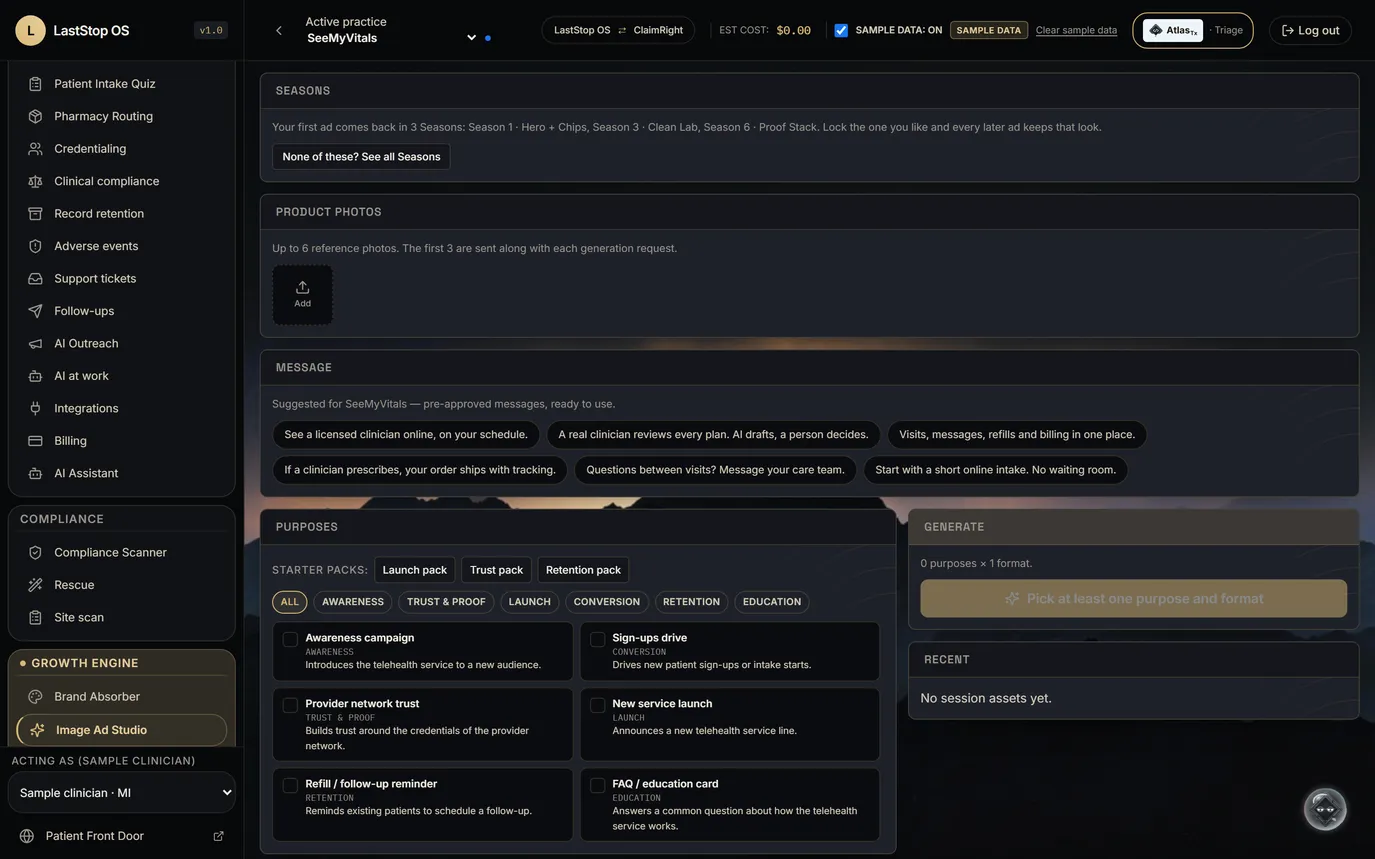Viewport: 1375px width, 859px height.
Task: Click the Rescue wand icon
Action: point(35,585)
